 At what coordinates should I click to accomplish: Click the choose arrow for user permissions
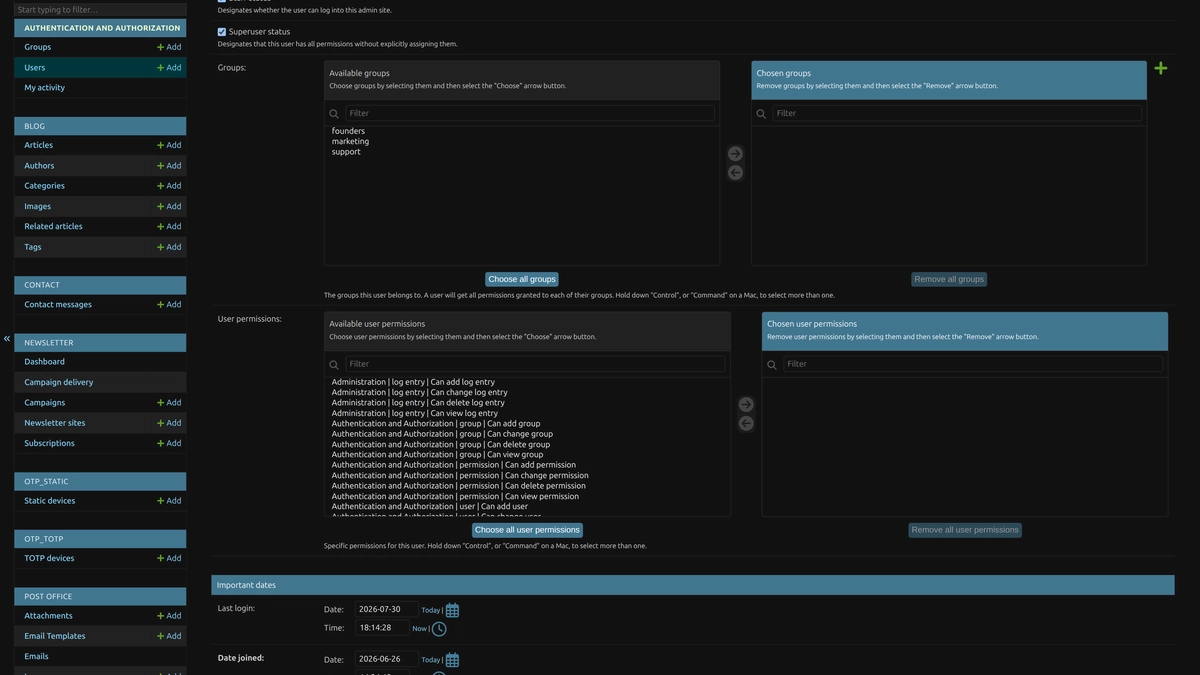point(746,405)
